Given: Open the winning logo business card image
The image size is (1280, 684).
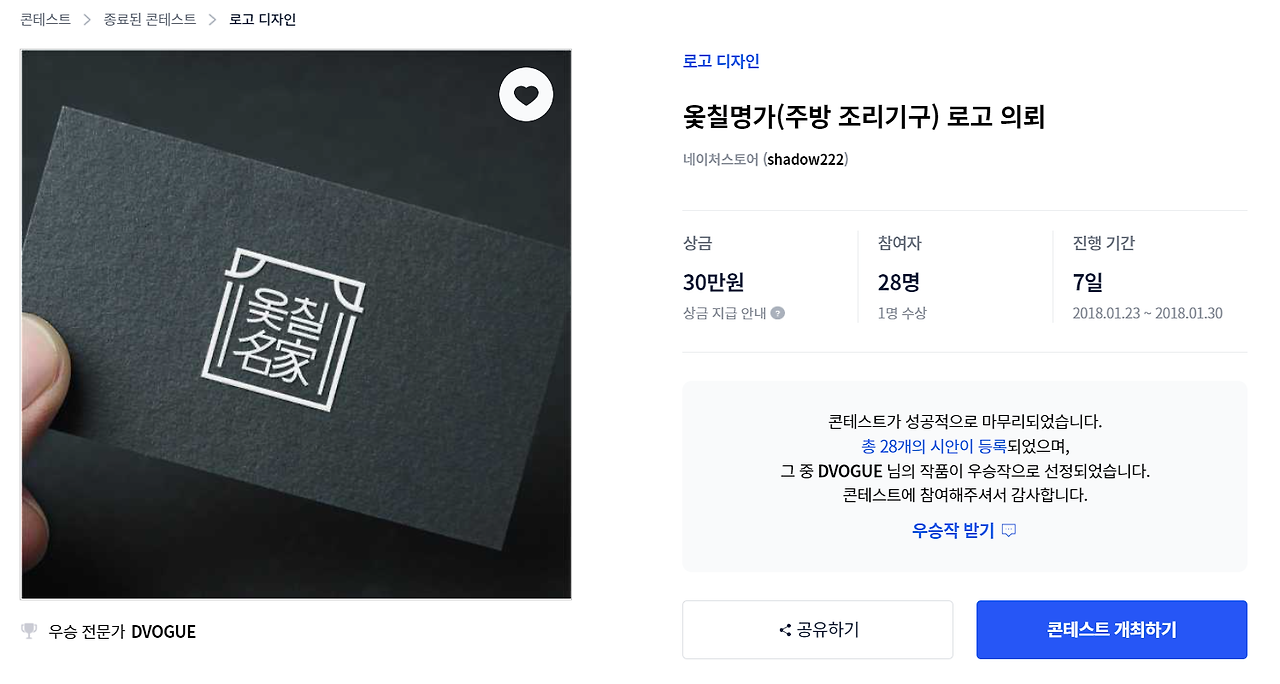Looking at the screenshot, I should pos(296,325).
